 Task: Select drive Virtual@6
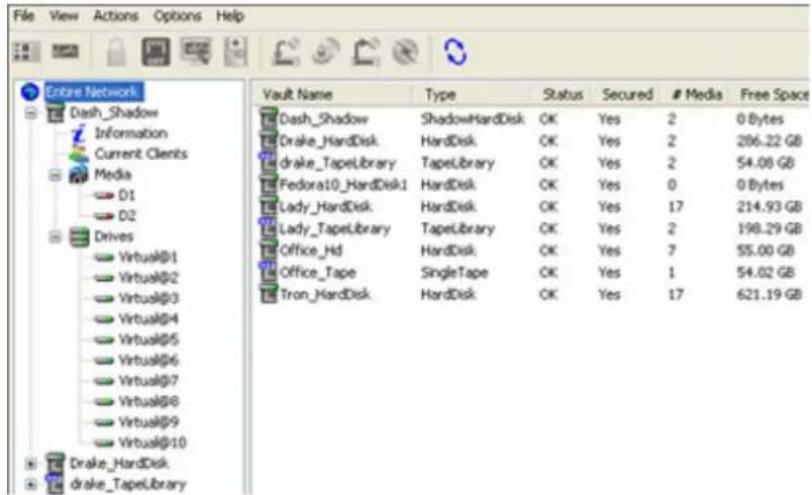point(148,360)
